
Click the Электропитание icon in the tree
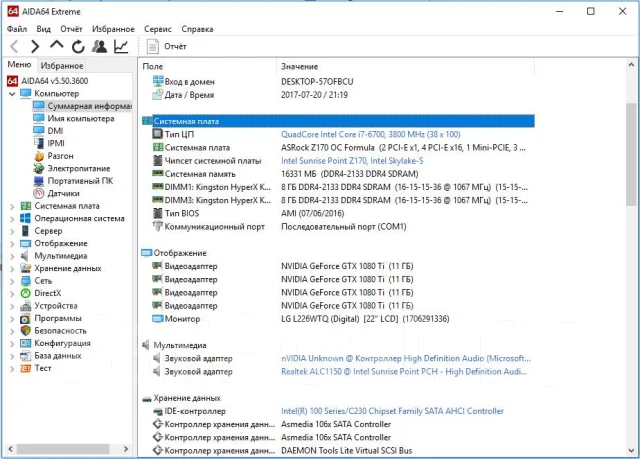click(x=39, y=169)
